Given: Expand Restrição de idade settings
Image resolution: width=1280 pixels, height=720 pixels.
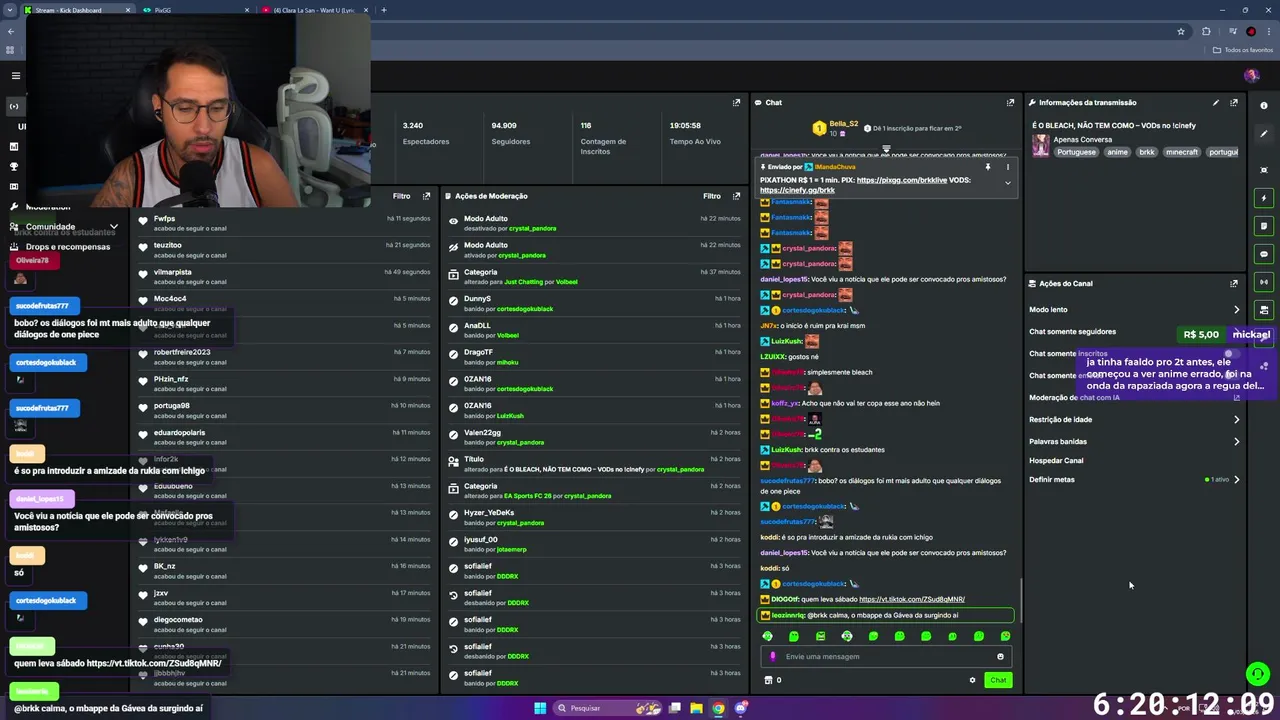Looking at the screenshot, I should (x=1236, y=420).
